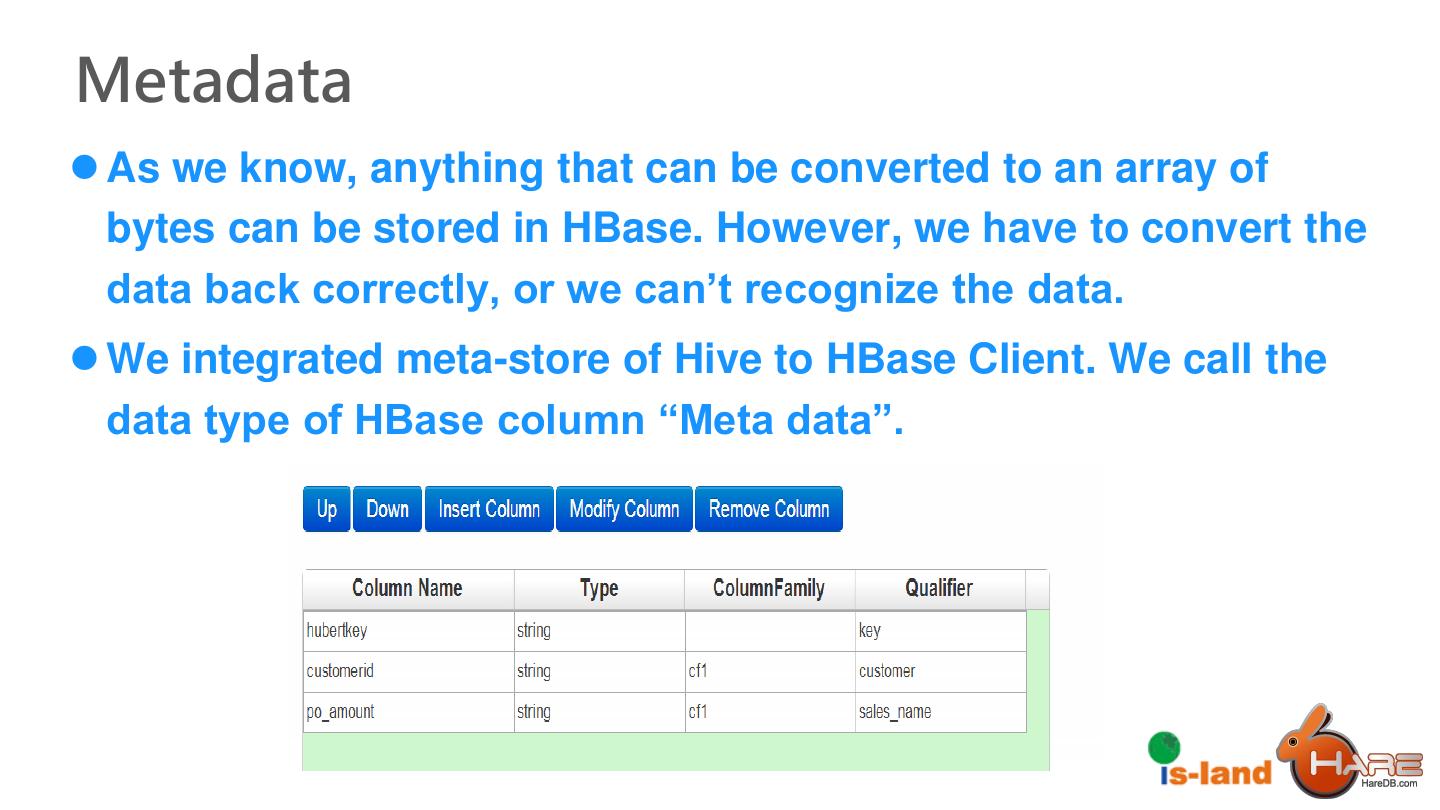Click the string type cell for hubertkey

pyautogui.click(x=599, y=631)
